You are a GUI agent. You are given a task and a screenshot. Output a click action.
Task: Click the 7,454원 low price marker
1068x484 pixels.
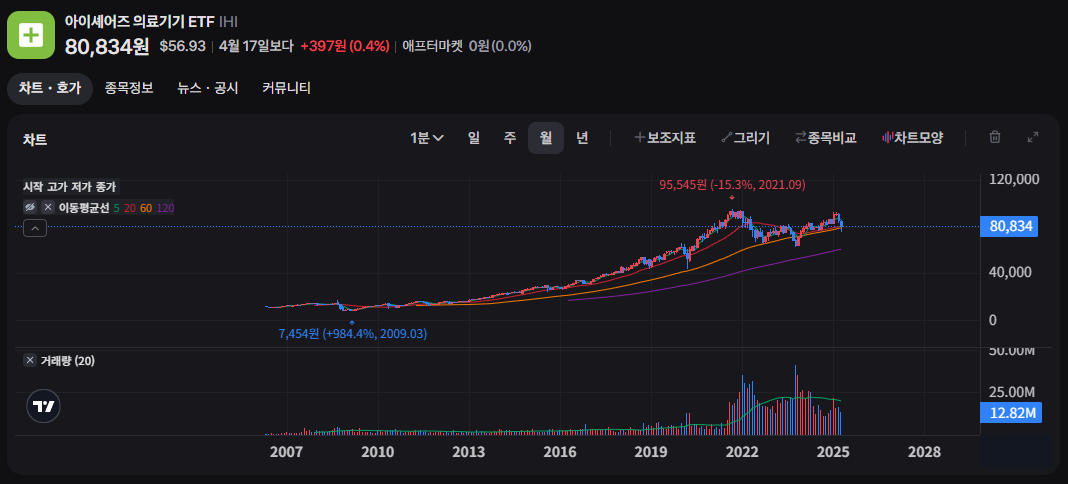point(353,334)
